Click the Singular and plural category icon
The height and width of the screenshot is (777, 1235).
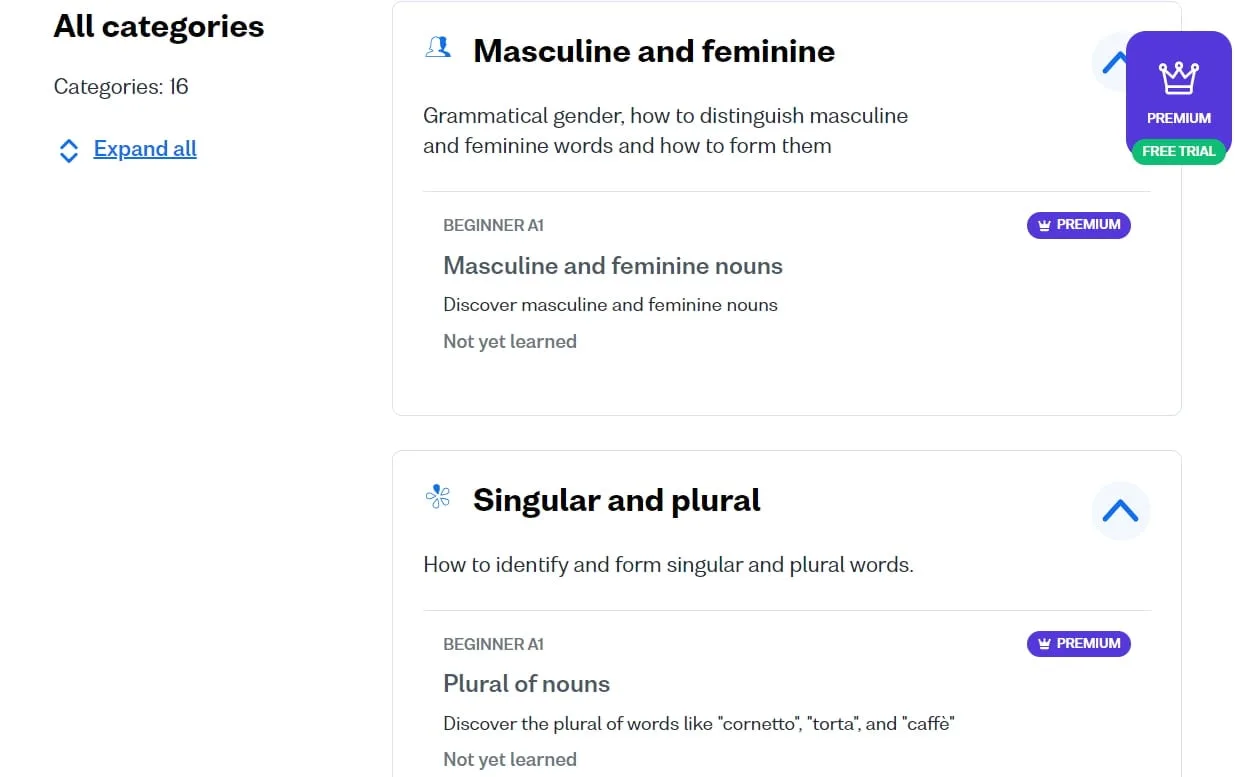438,496
